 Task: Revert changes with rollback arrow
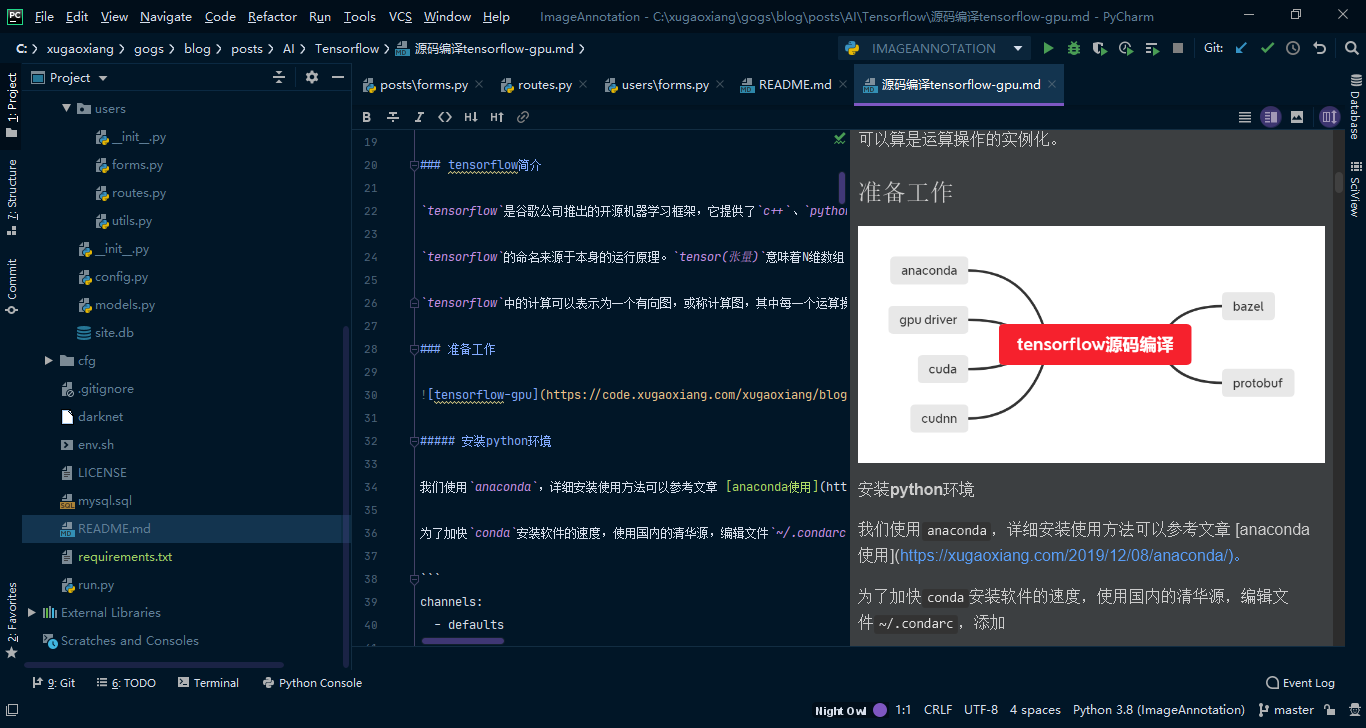tap(1319, 48)
